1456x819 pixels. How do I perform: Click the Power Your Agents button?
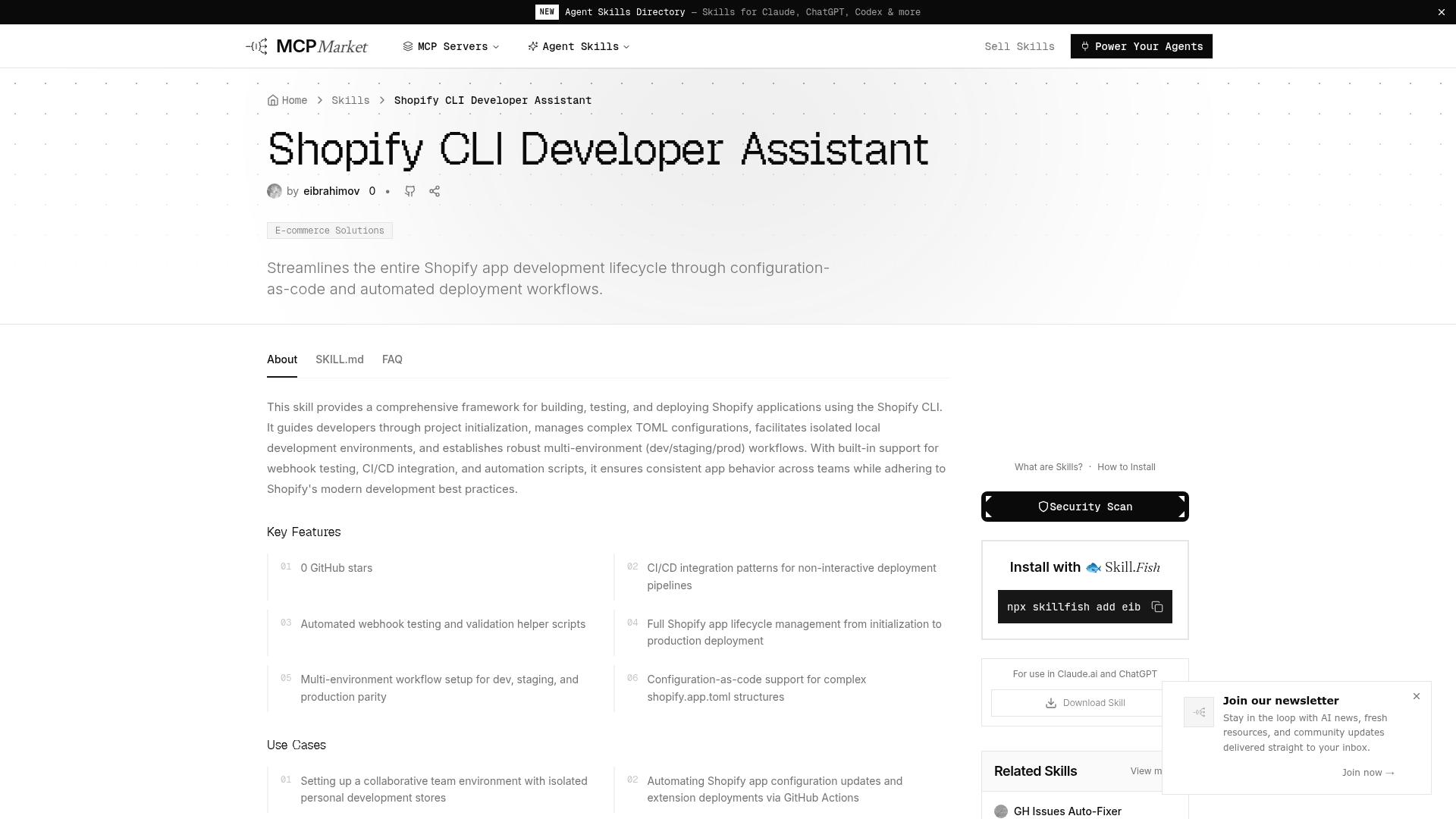(1141, 46)
